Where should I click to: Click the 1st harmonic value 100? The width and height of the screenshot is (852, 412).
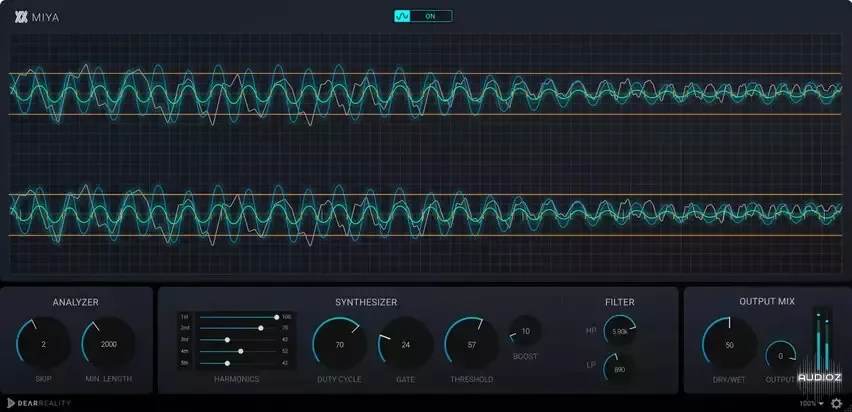point(286,317)
